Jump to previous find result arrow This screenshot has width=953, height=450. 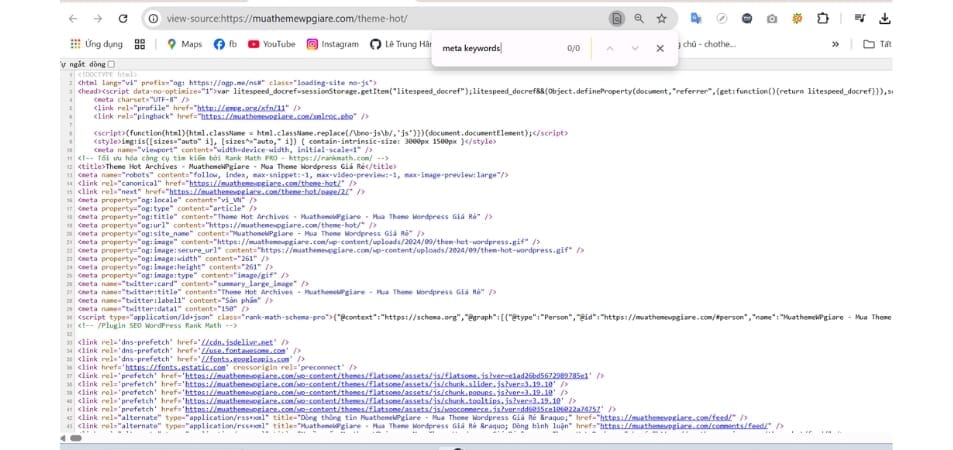point(608,48)
